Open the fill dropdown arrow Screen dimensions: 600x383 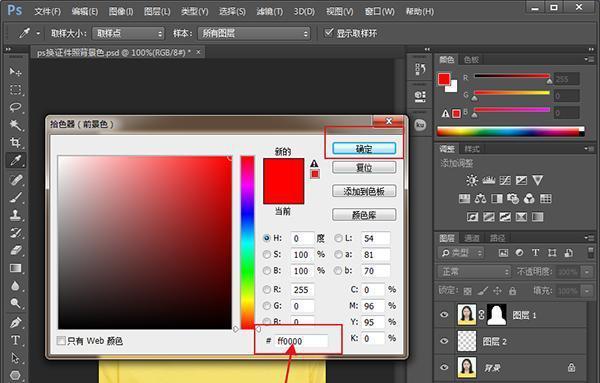pos(587,291)
